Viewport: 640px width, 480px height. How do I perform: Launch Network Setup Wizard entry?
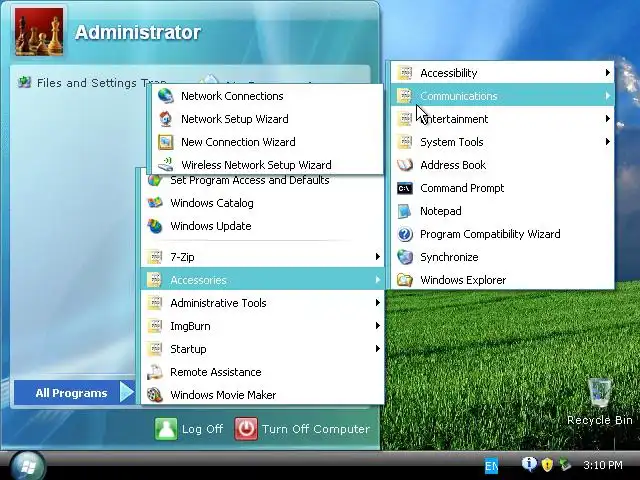[x=267, y=119]
